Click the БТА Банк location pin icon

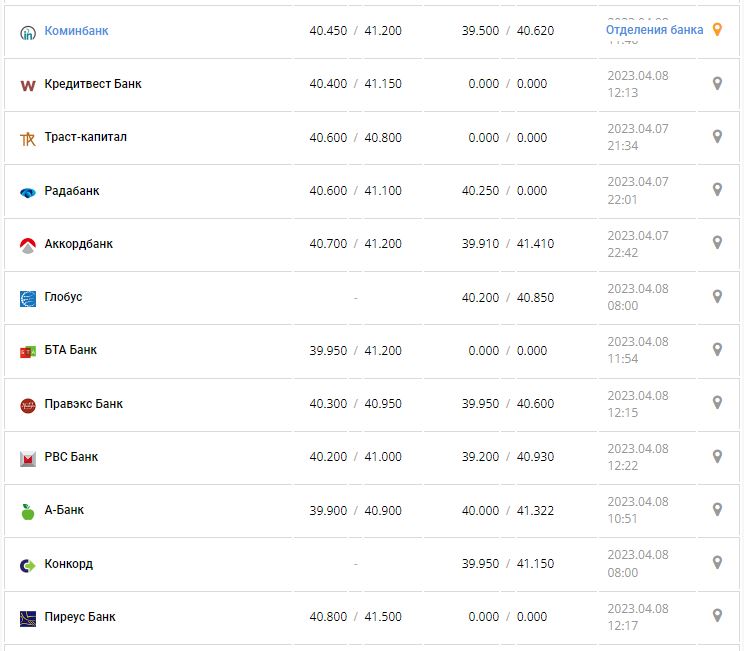717,350
